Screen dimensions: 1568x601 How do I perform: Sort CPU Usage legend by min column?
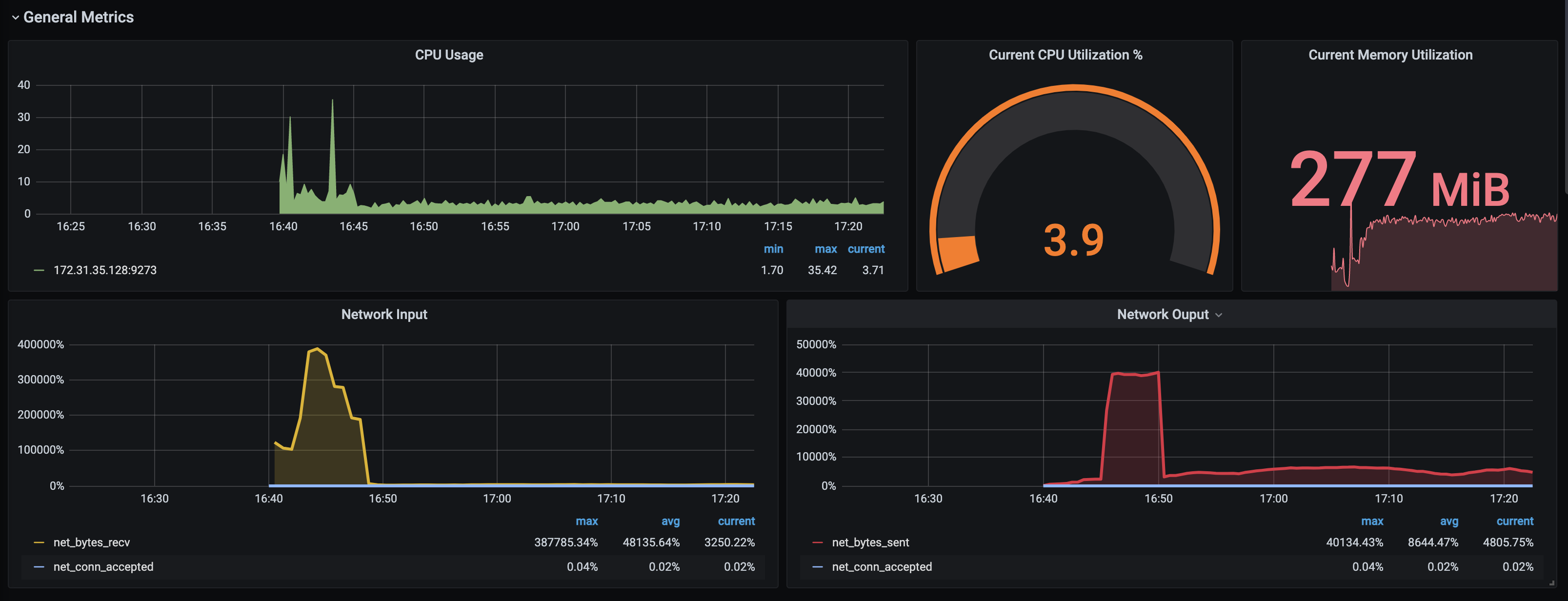point(773,249)
